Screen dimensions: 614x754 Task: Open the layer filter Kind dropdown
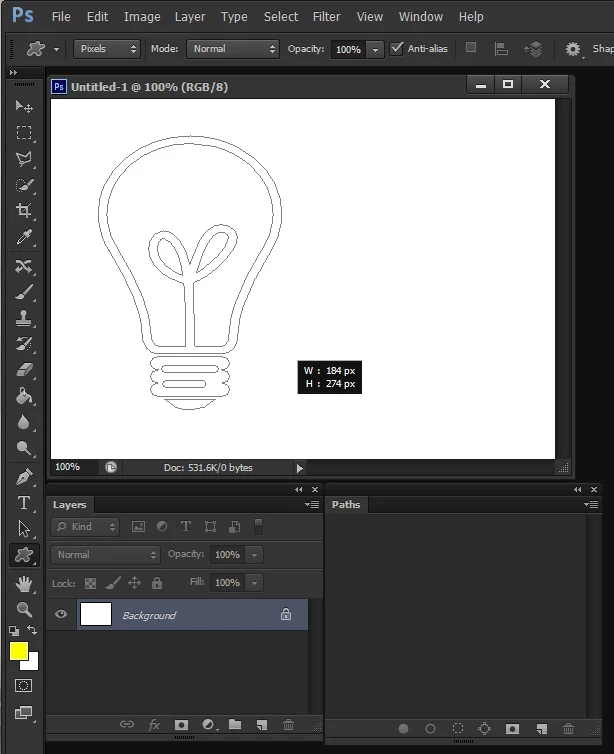point(85,527)
